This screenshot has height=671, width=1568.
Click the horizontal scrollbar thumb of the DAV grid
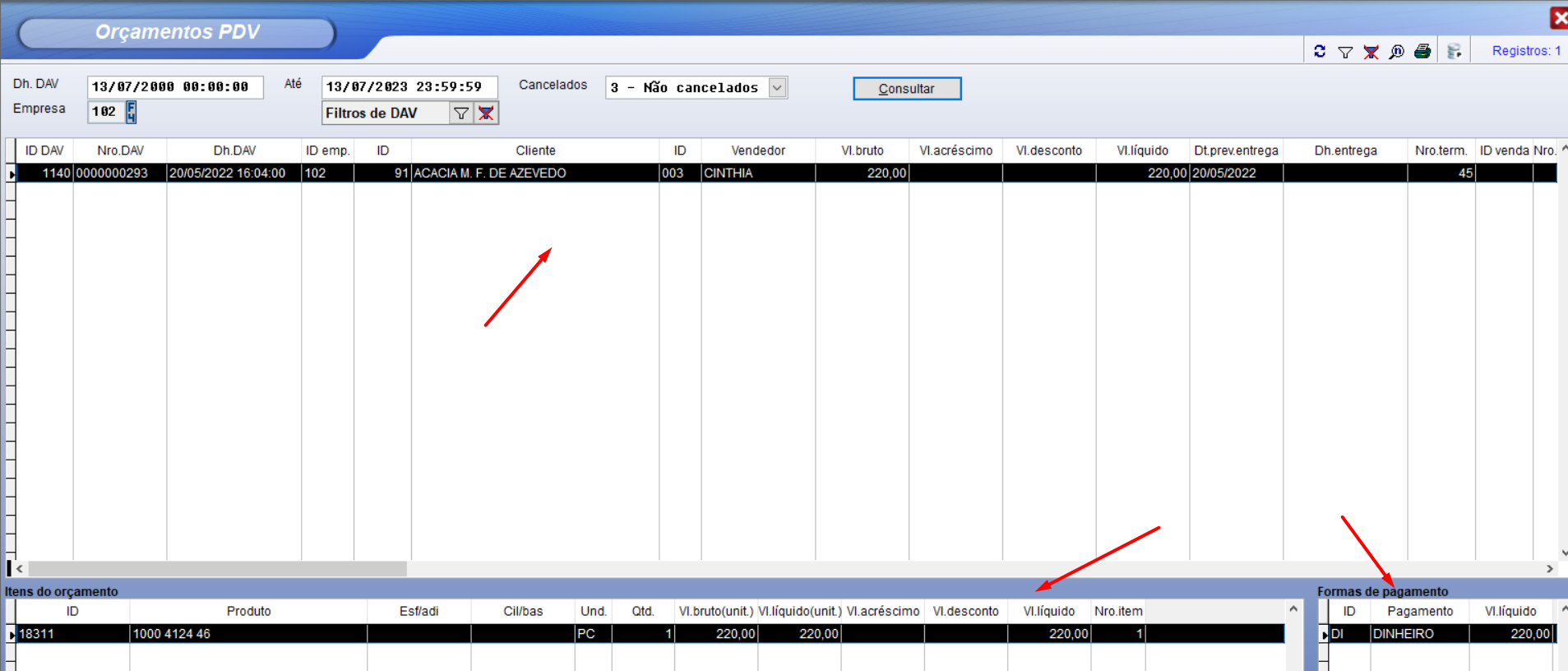(x=218, y=569)
